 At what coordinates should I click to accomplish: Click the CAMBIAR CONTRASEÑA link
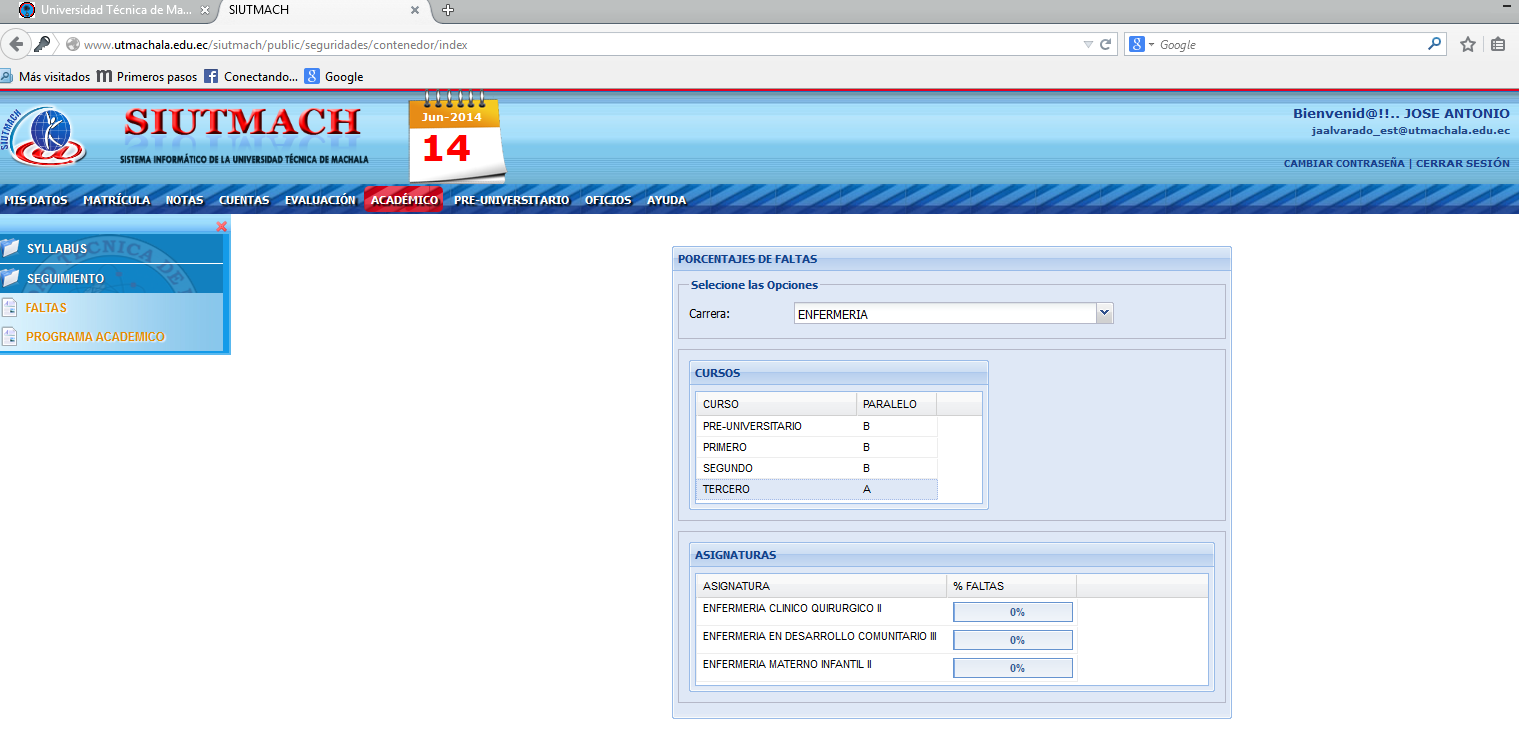1344,163
